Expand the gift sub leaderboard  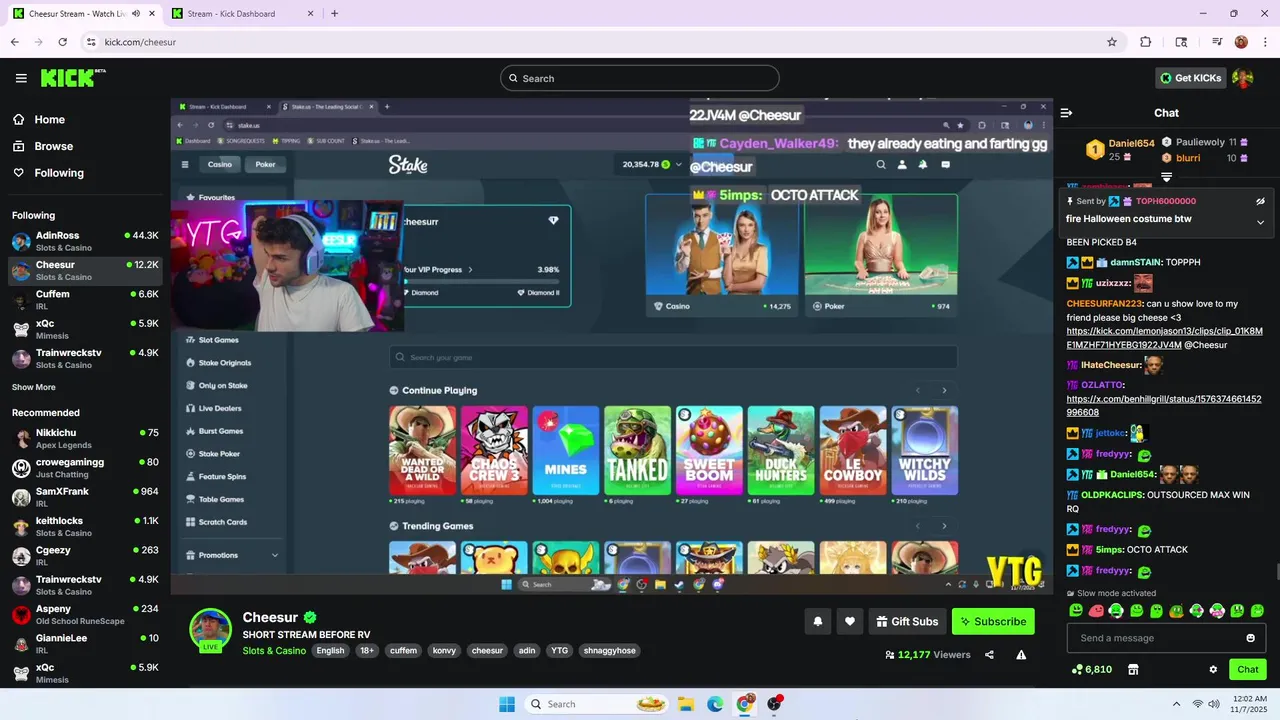[1166, 177]
